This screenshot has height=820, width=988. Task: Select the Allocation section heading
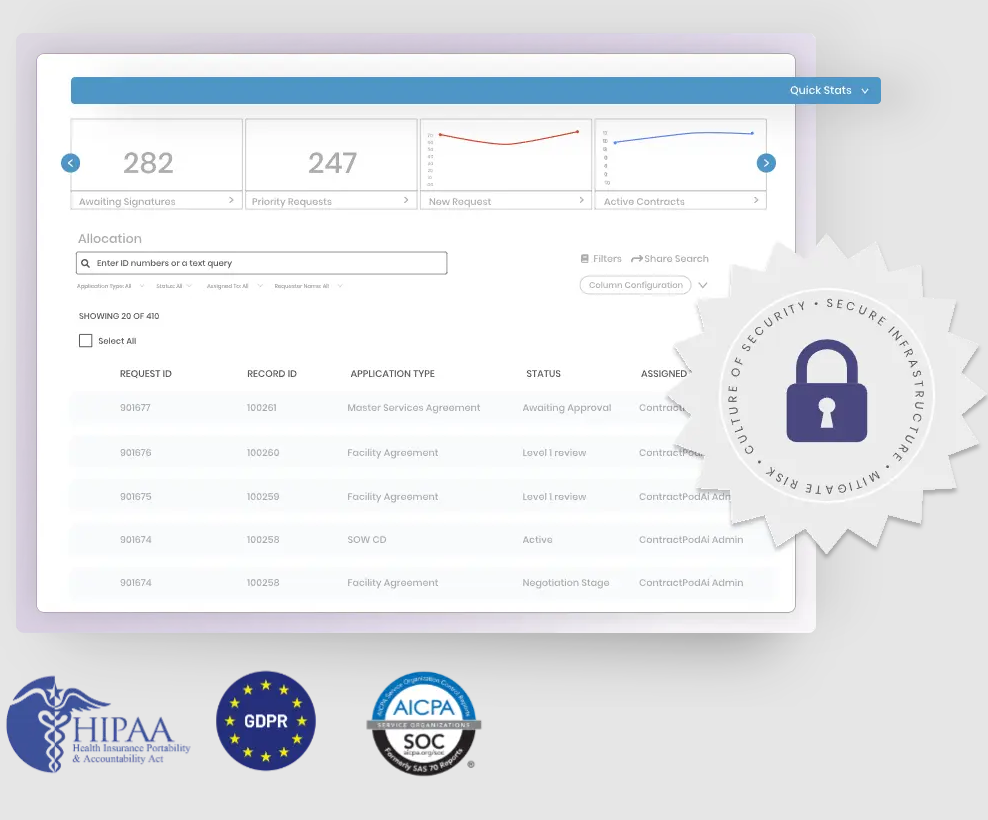(x=110, y=239)
